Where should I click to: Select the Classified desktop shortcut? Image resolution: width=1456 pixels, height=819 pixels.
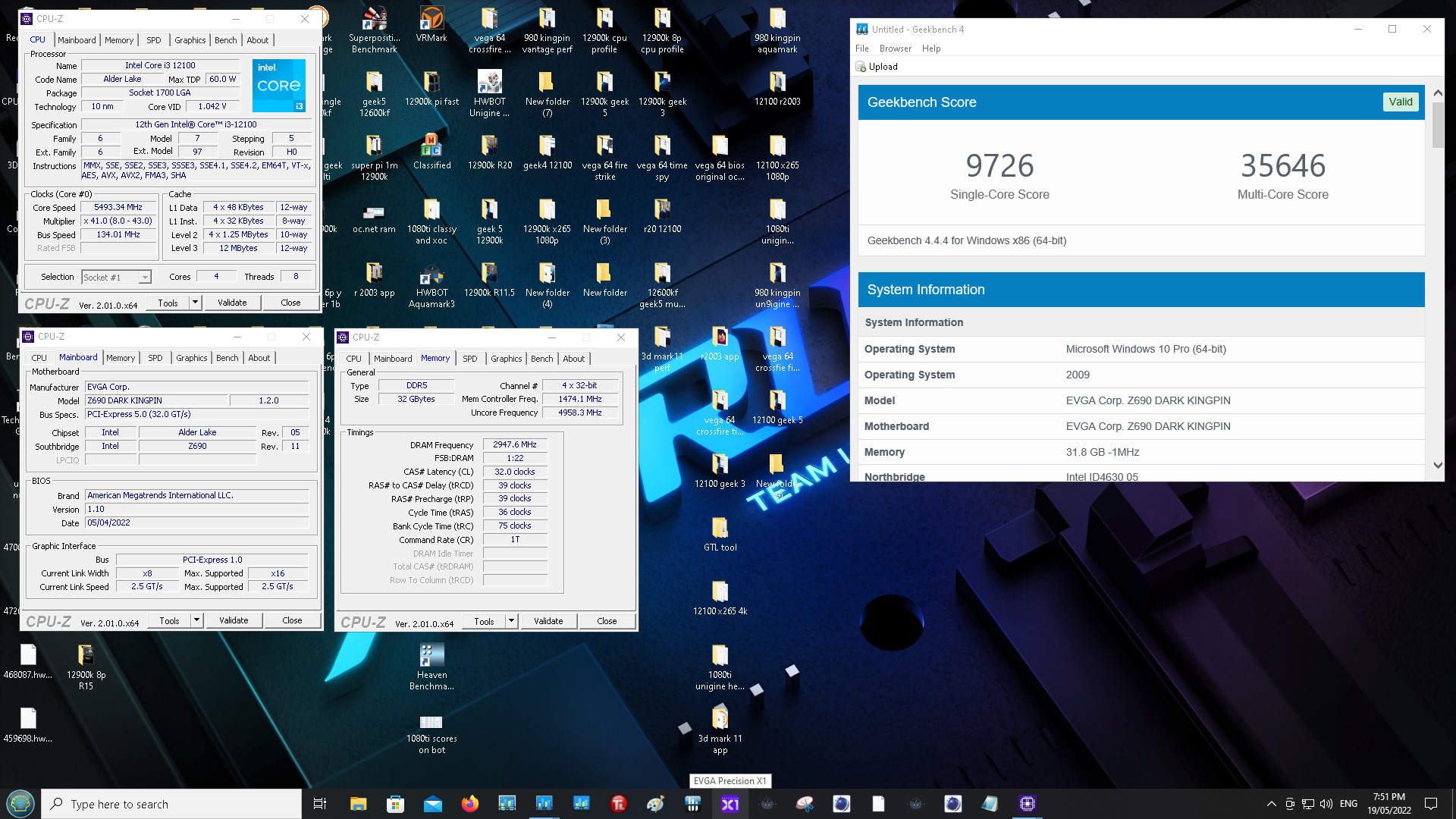pos(431,152)
